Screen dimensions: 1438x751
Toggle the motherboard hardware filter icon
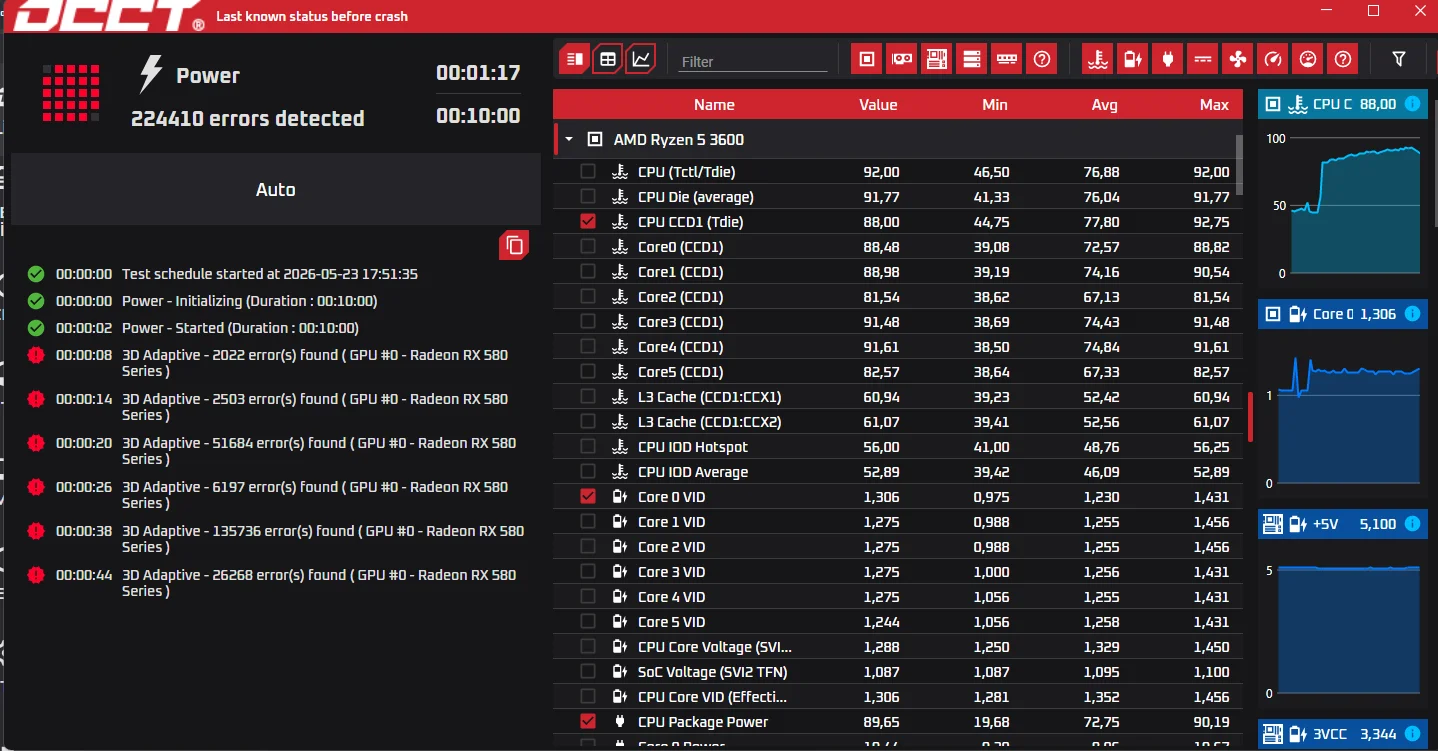tap(937, 59)
